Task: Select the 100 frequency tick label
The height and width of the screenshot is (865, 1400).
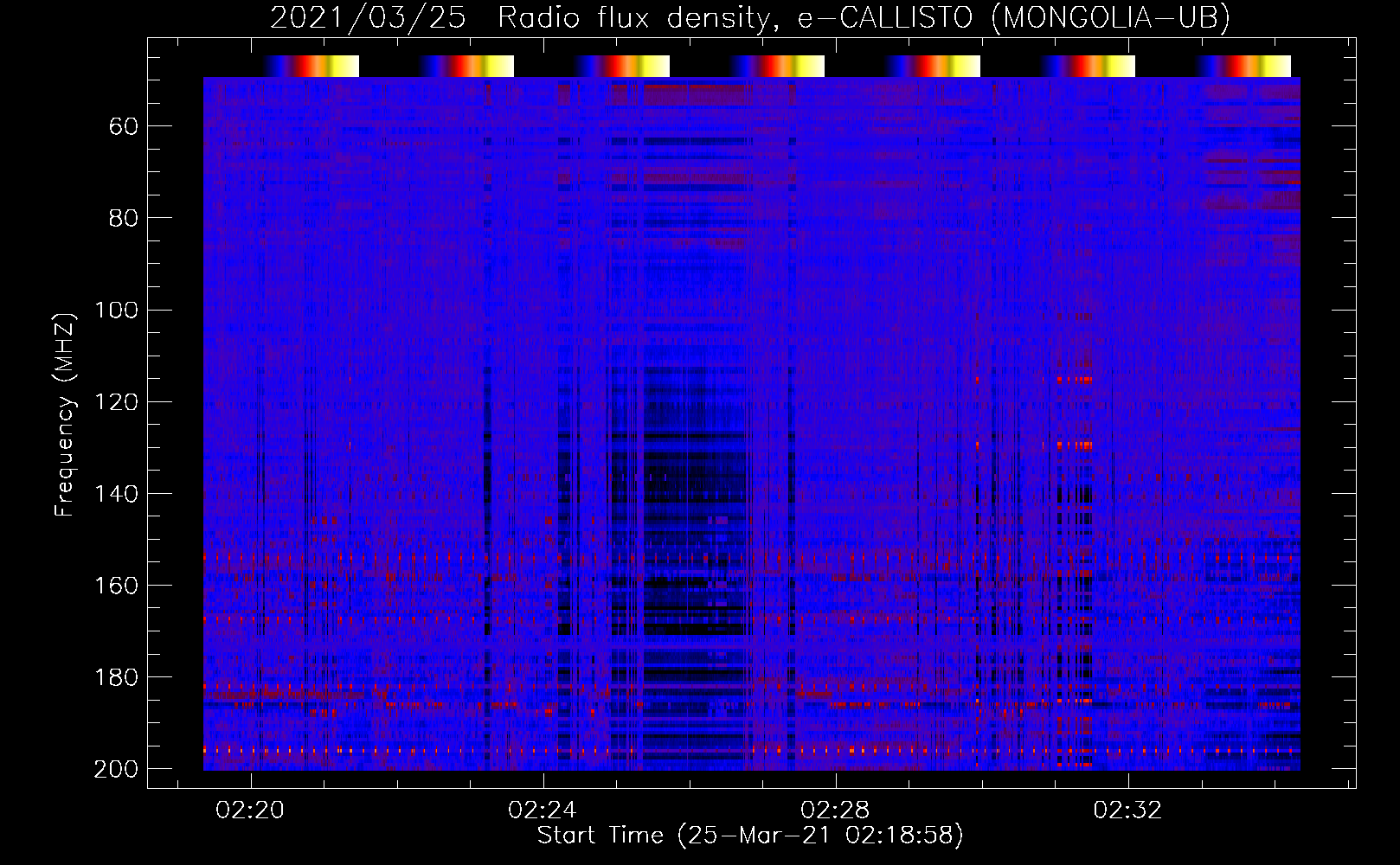Action: tap(116, 310)
